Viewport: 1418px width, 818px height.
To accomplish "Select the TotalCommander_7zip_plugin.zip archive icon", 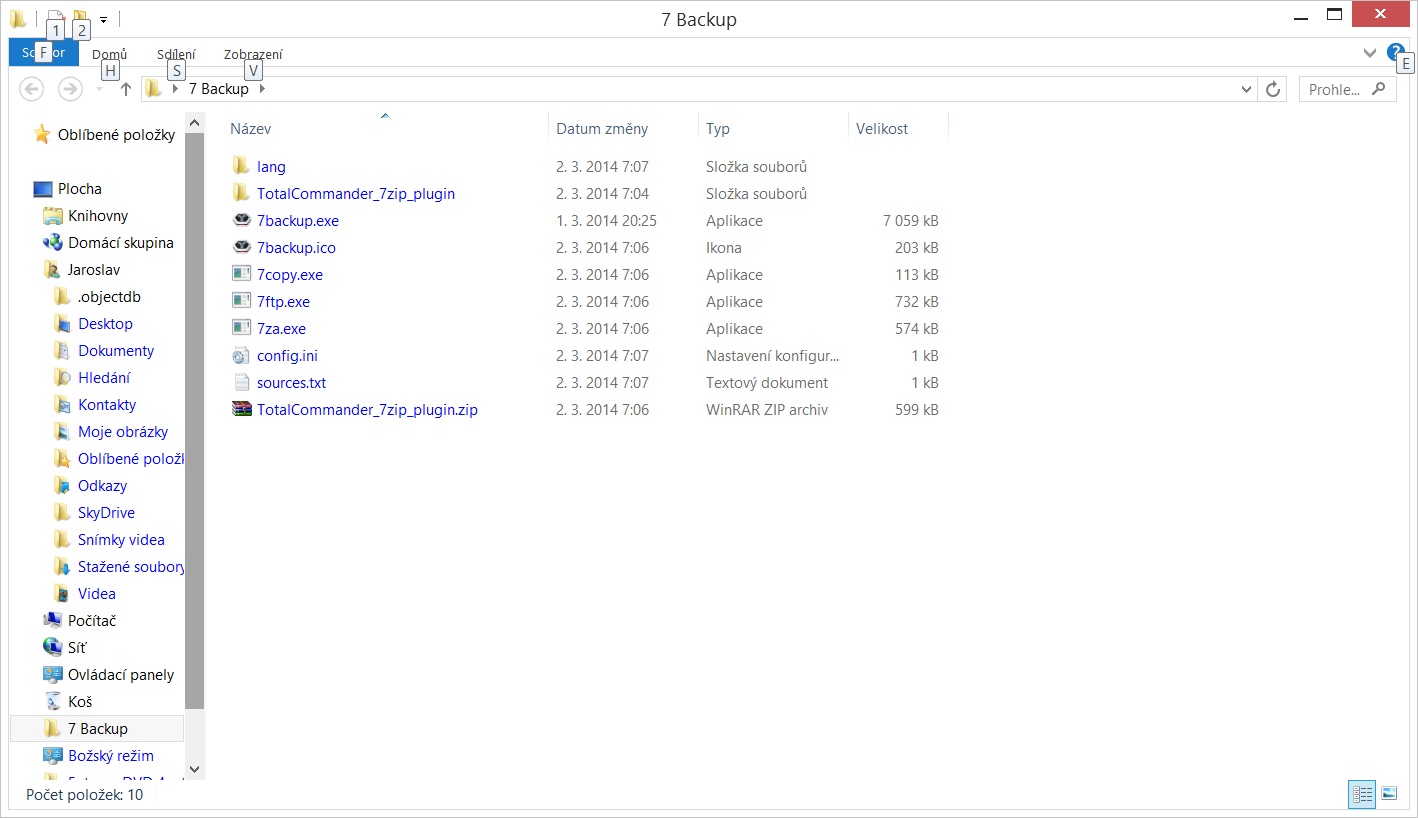I will [241, 410].
